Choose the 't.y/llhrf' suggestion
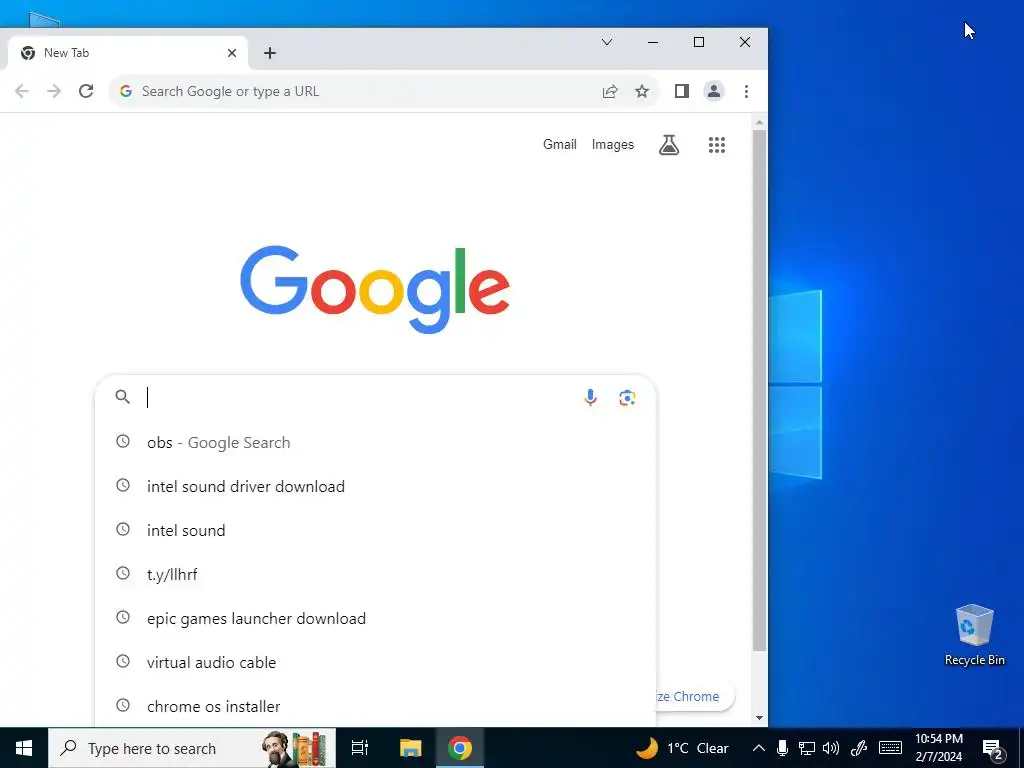This screenshot has width=1024, height=768. point(376,574)
